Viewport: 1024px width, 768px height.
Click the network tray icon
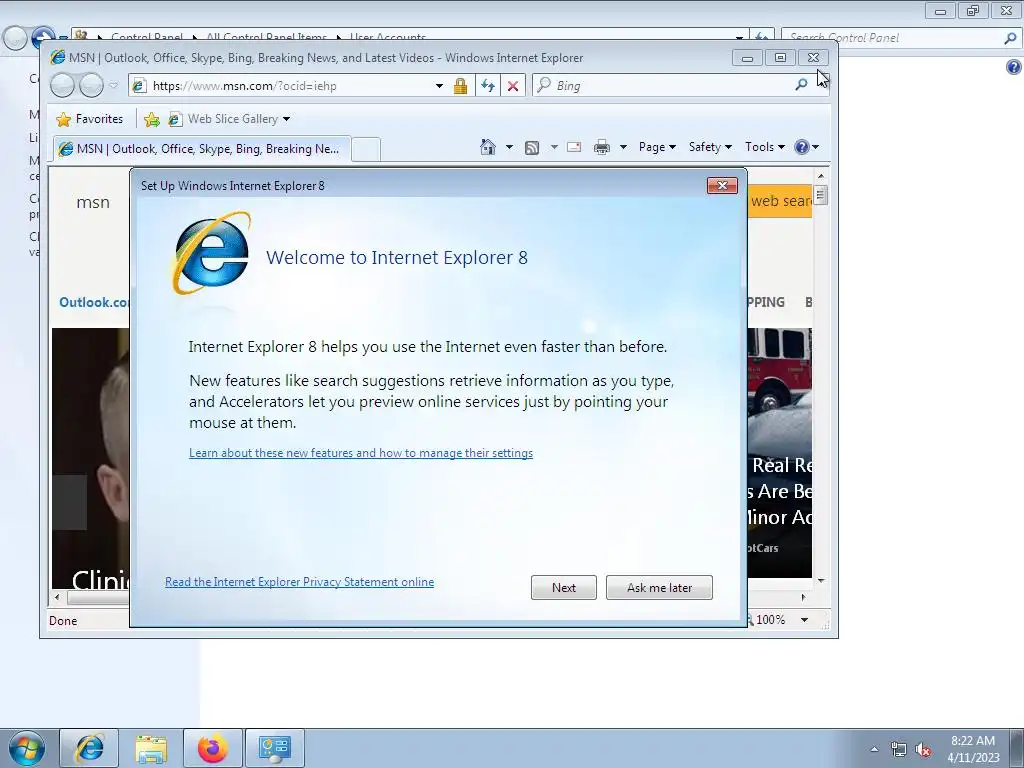pos(899,750)
